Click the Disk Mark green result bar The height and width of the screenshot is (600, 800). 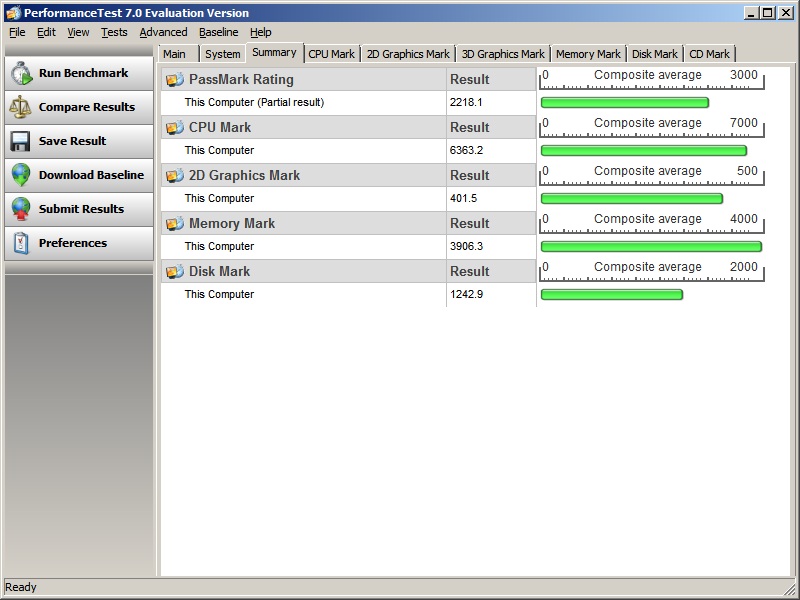pos(612,294)
